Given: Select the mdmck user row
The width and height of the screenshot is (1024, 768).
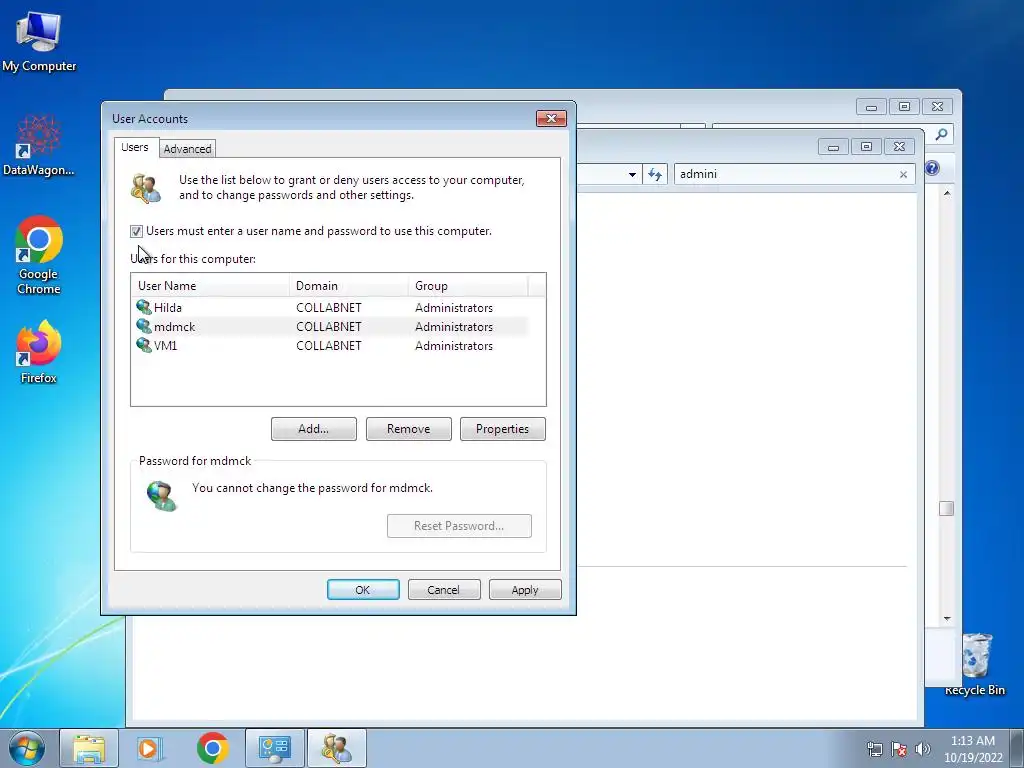Looking at the screenshot, I should [330, 327].
